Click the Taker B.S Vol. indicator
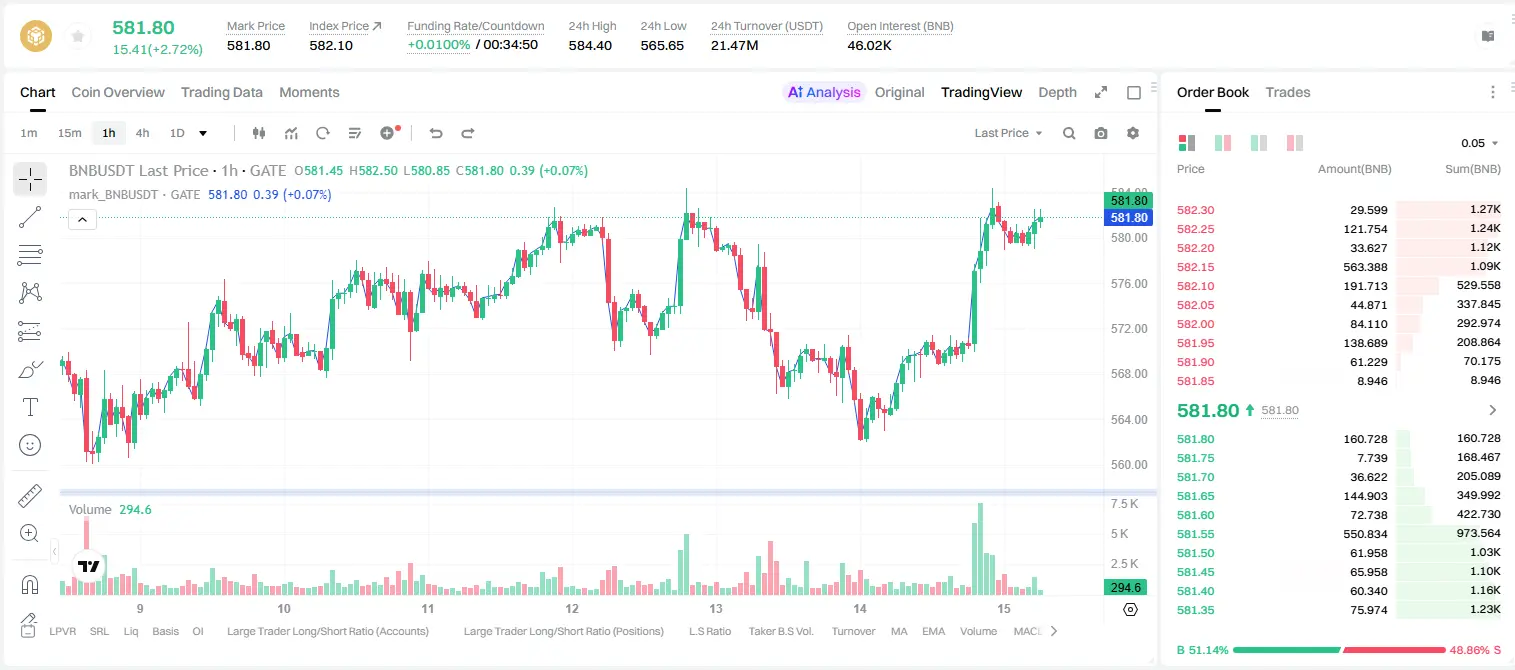This screenshot has height=670, width=1515. coord(781,631)
